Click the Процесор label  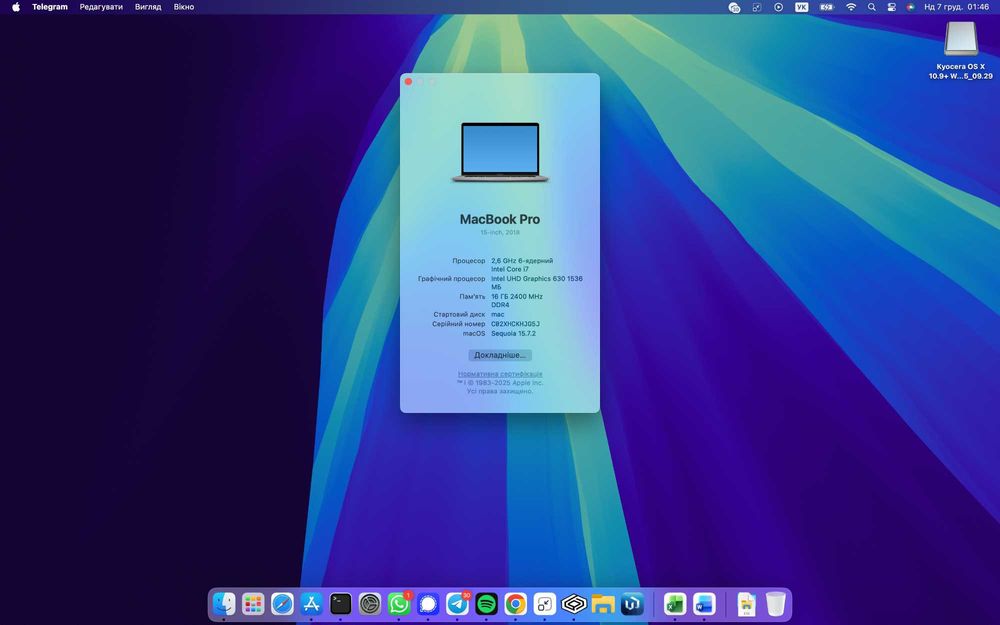469,261
